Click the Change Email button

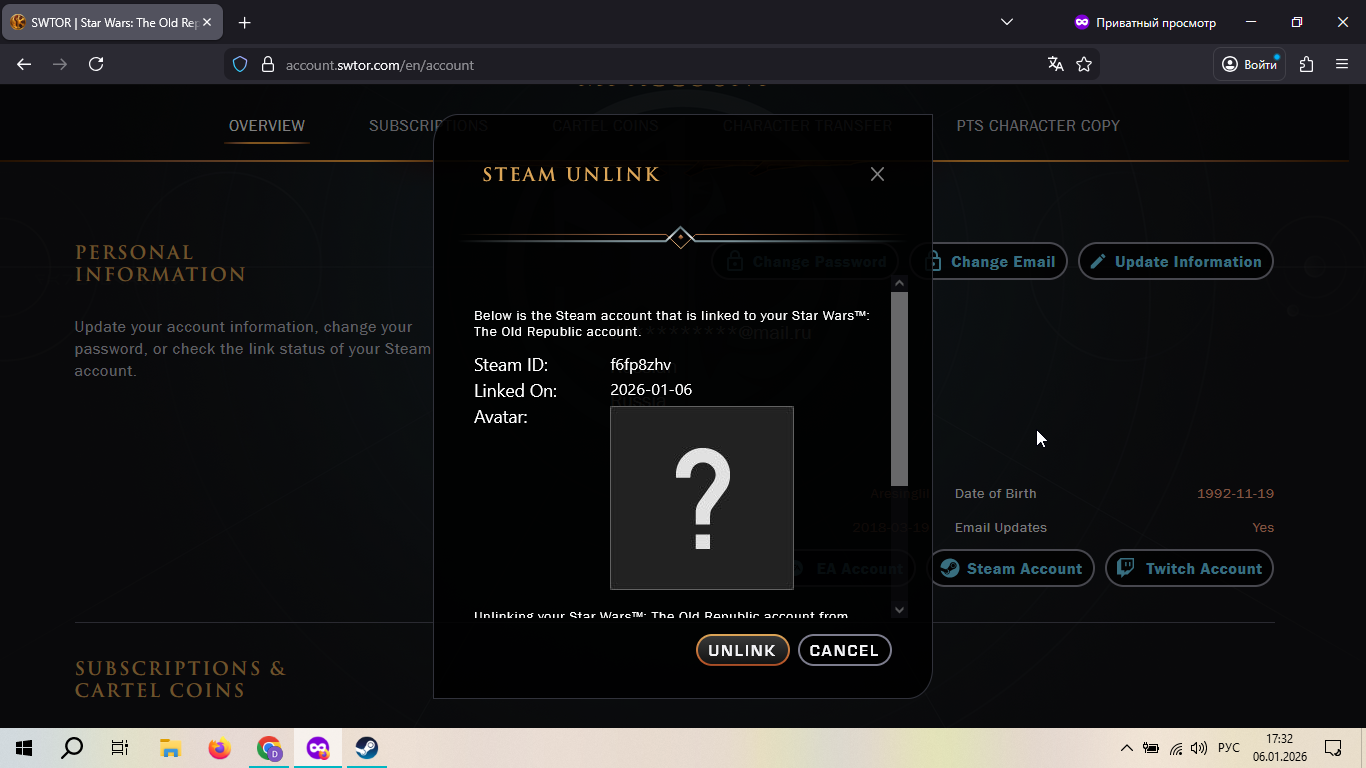[x=988, y=261]
